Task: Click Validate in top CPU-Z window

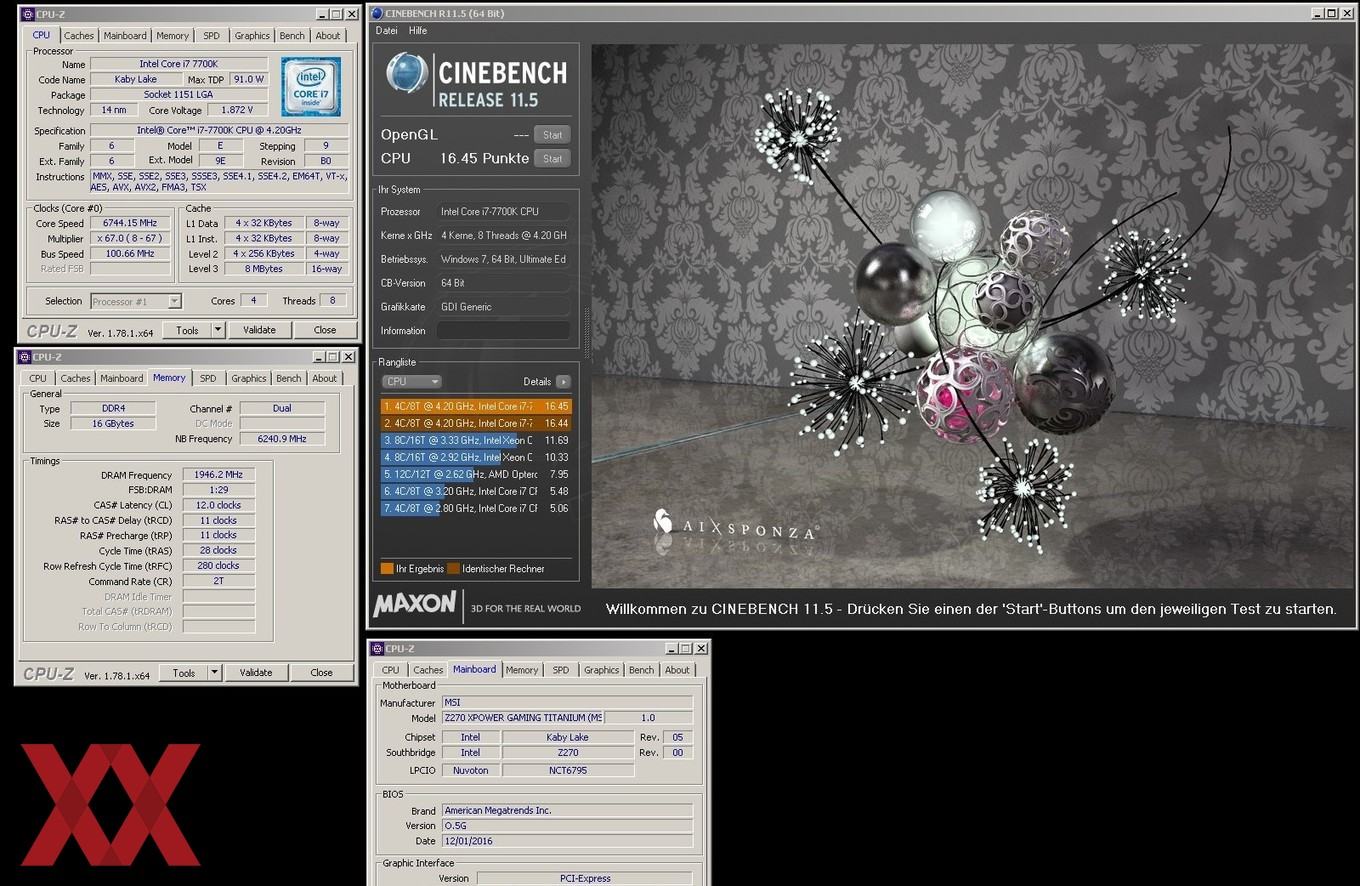Action: click(259, 330)
